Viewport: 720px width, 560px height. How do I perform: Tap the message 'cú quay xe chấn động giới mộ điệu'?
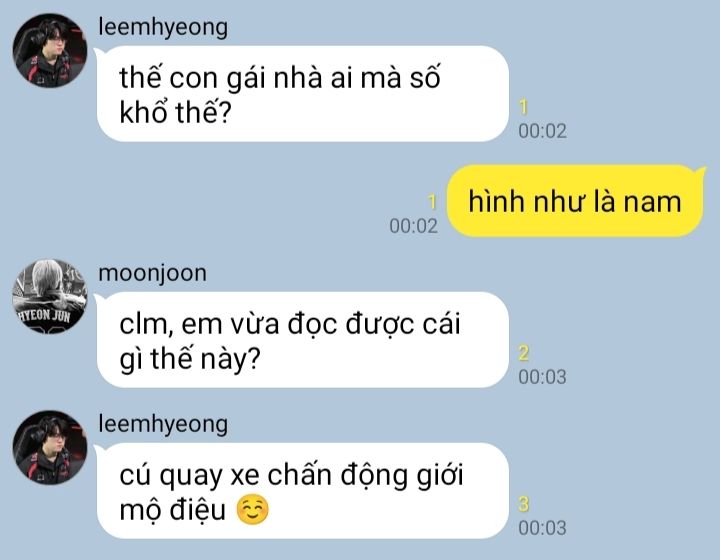[x=303, y=491]
